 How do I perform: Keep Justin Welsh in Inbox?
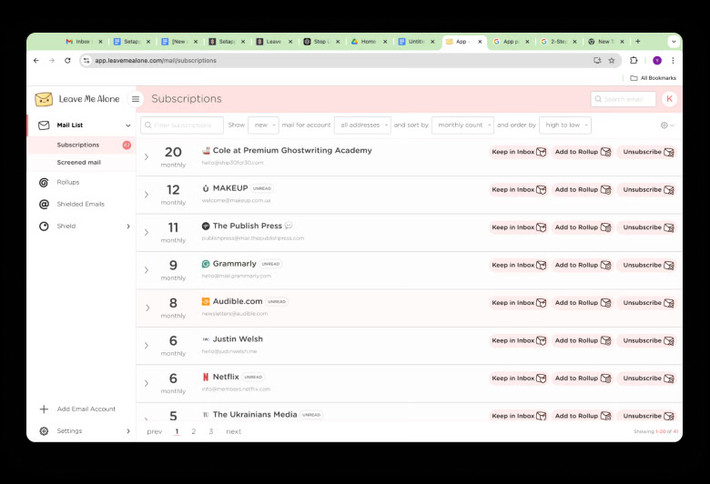coord(518,340)
